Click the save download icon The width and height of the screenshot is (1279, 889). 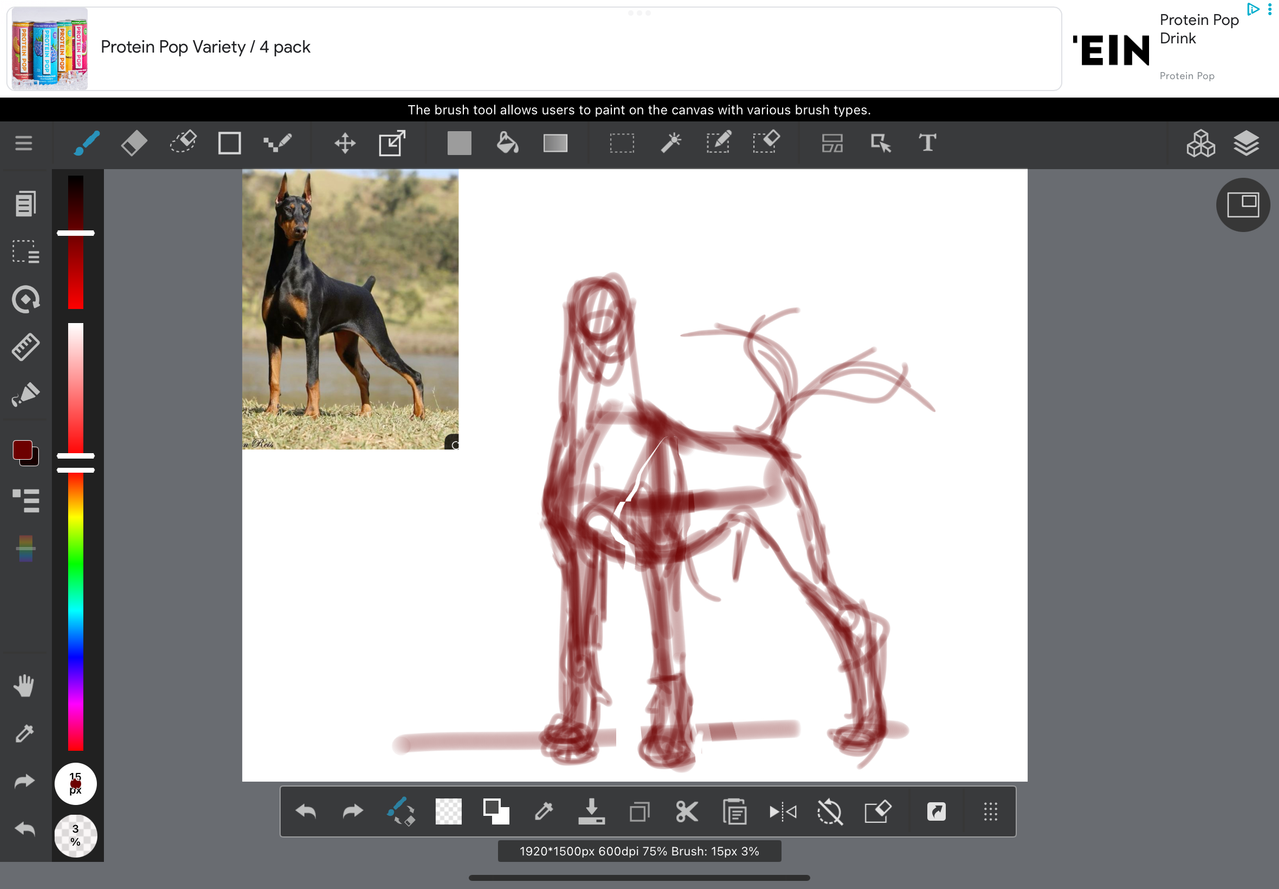[x=592, y=811]
